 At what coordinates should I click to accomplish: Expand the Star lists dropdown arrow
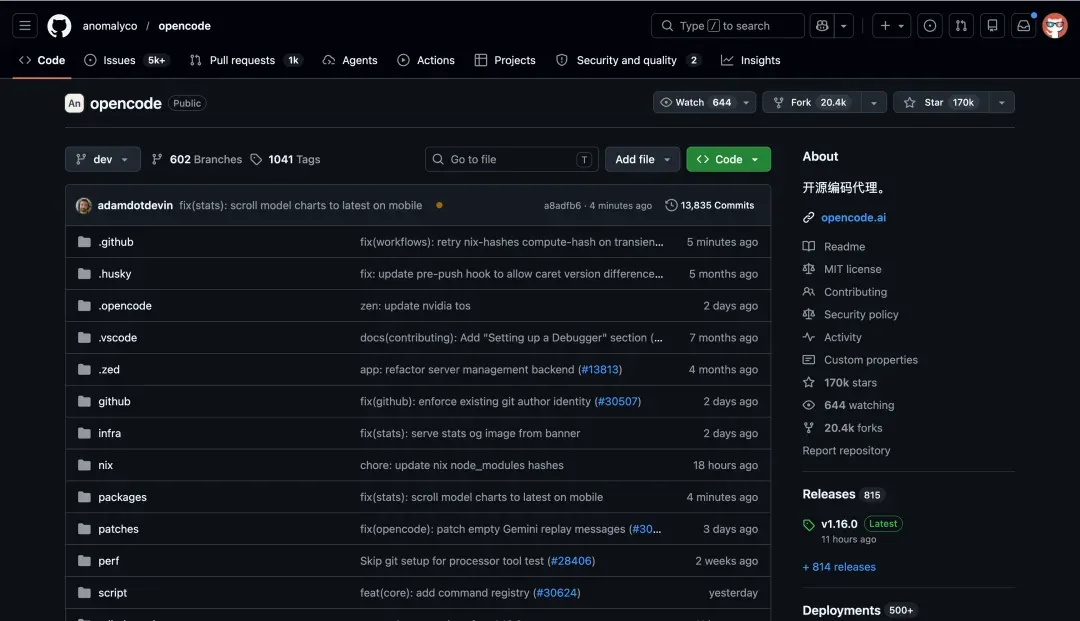[1001, 103]
